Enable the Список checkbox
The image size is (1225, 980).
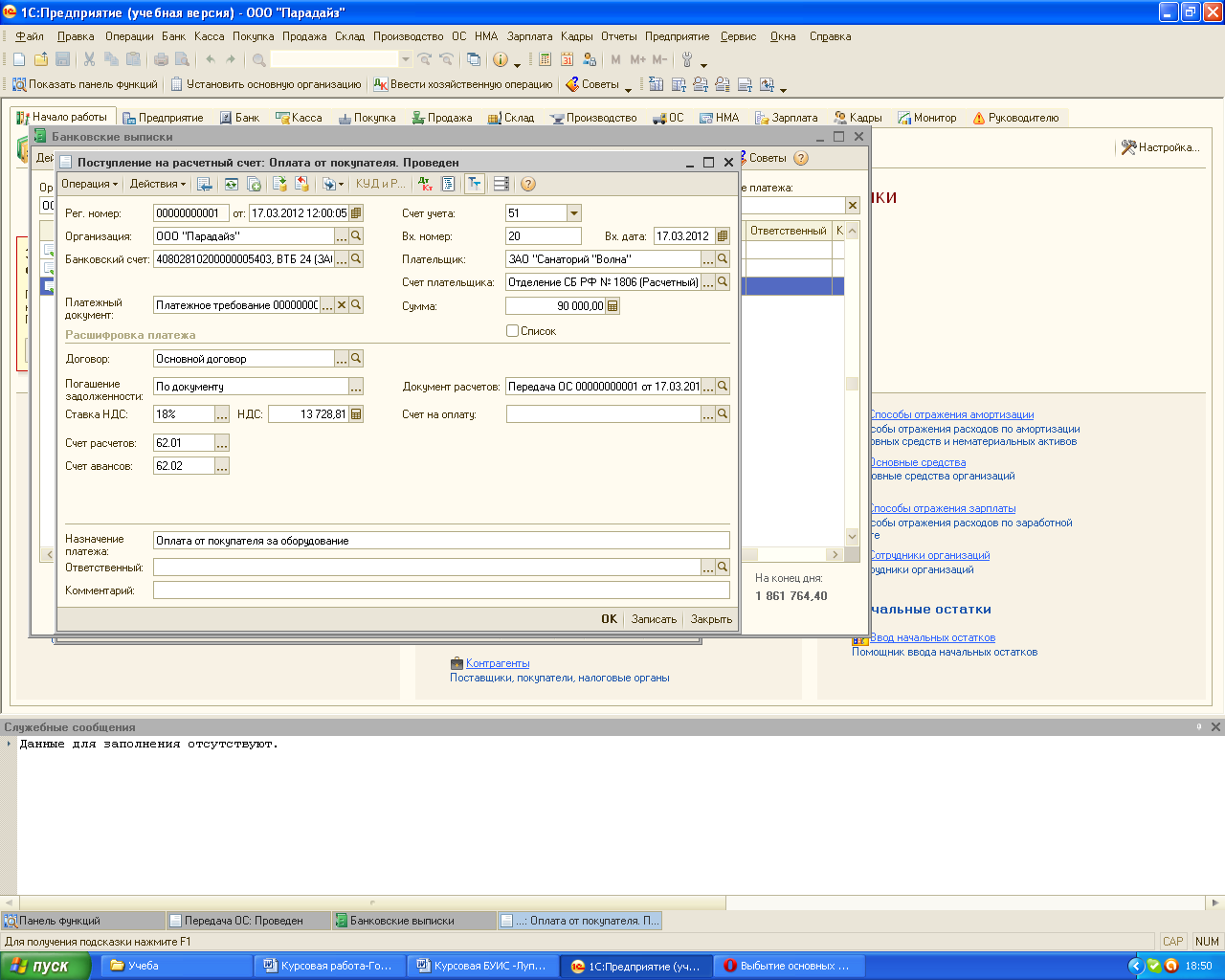point(513,331)
